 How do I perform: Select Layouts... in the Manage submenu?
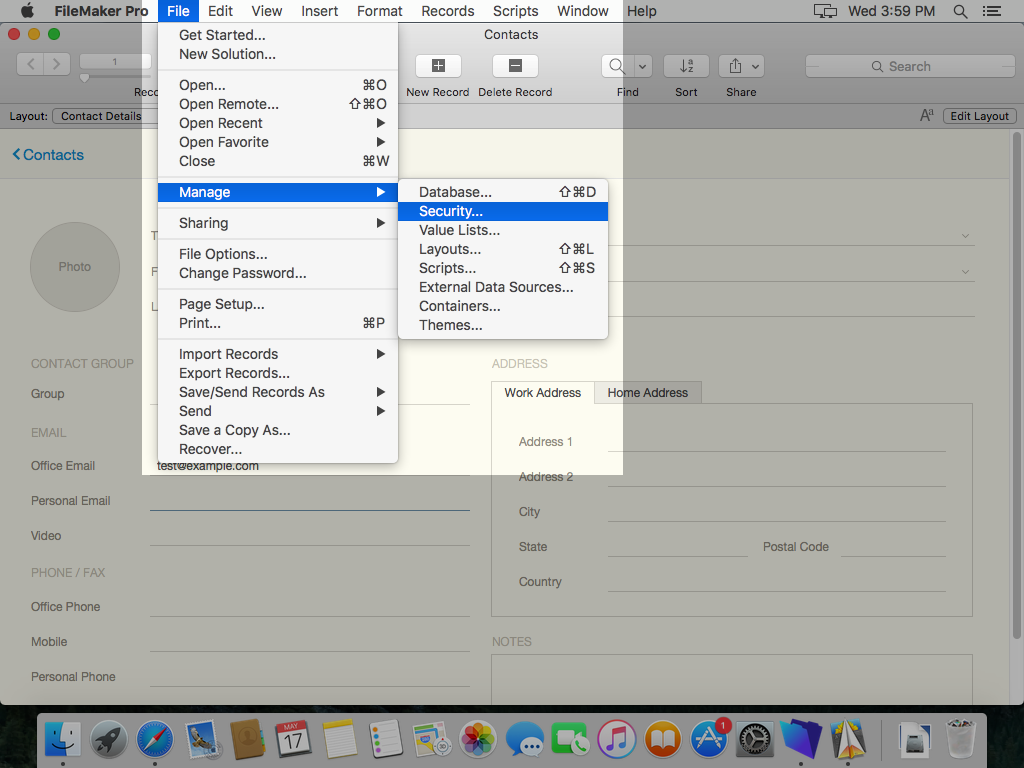(503, 249)
